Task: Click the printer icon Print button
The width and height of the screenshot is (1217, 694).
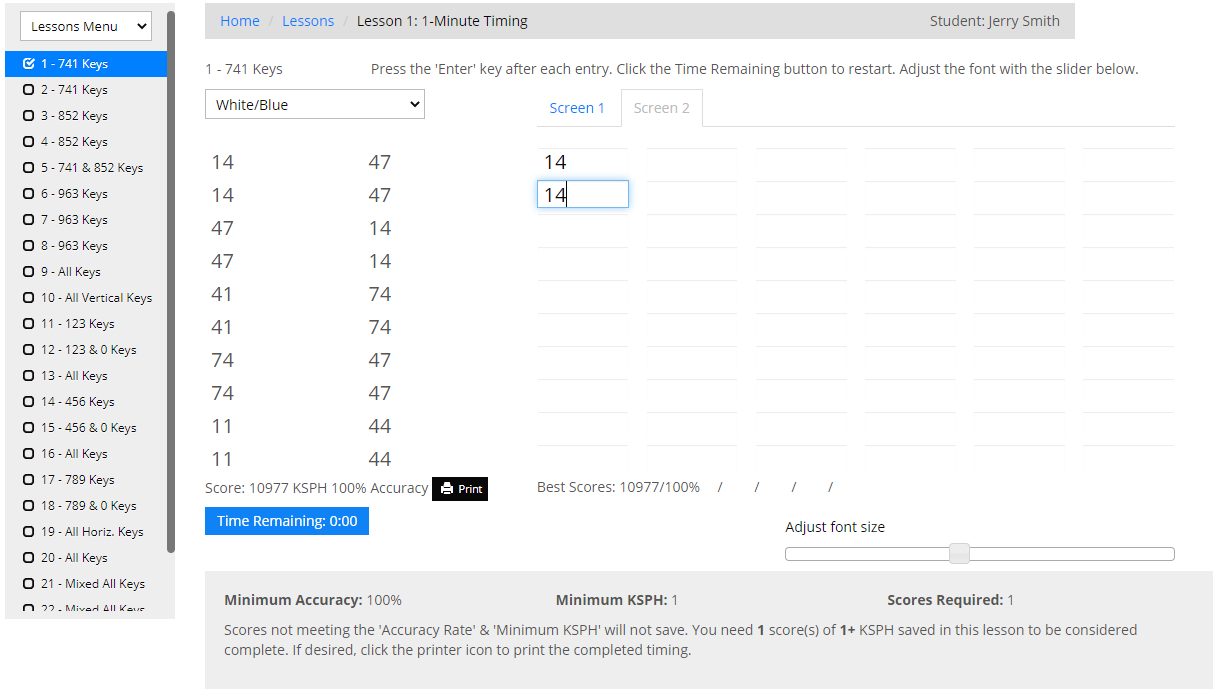Action: point(460,489)
